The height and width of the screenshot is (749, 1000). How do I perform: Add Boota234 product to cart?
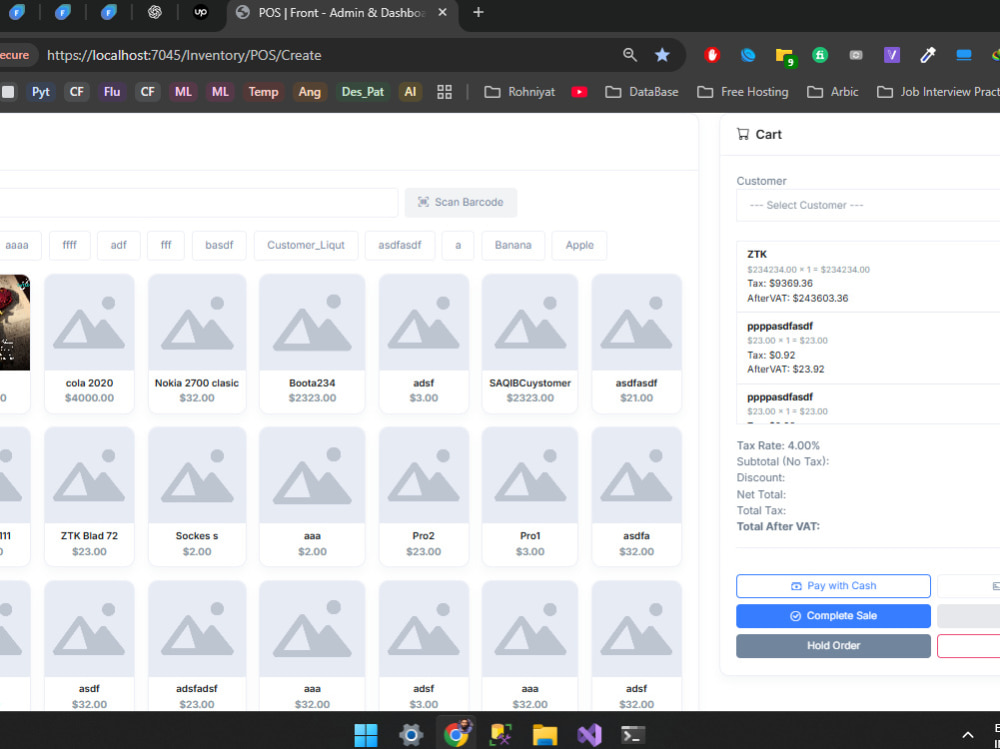pos(312,343)
